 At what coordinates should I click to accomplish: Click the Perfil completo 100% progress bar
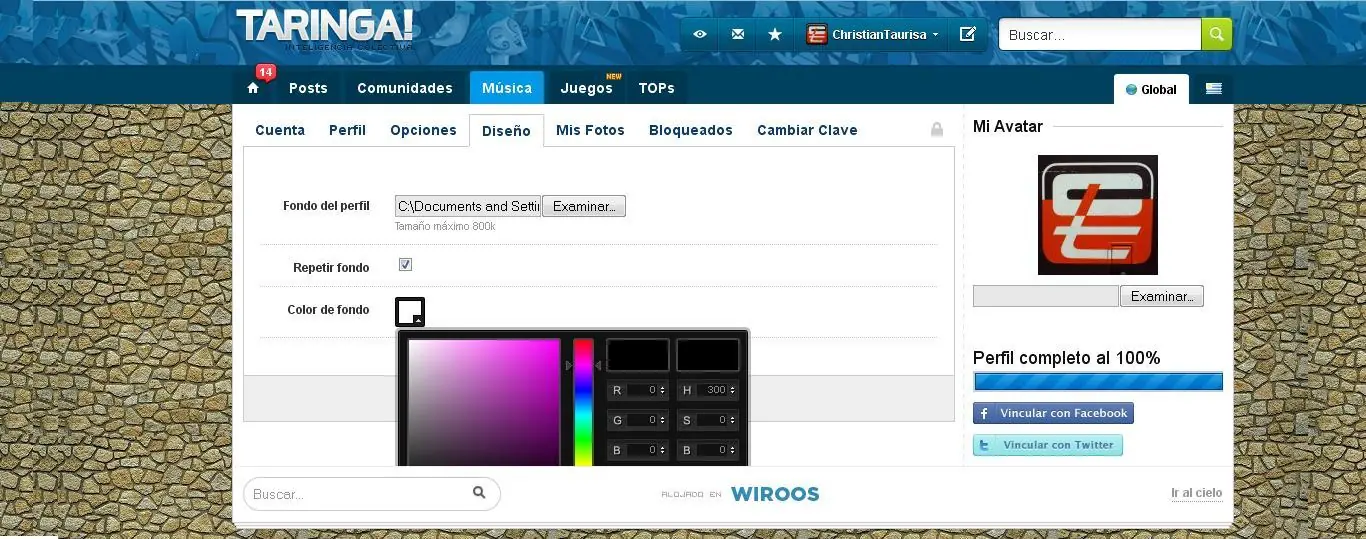pyautogui.click(x=1098, y=381)
